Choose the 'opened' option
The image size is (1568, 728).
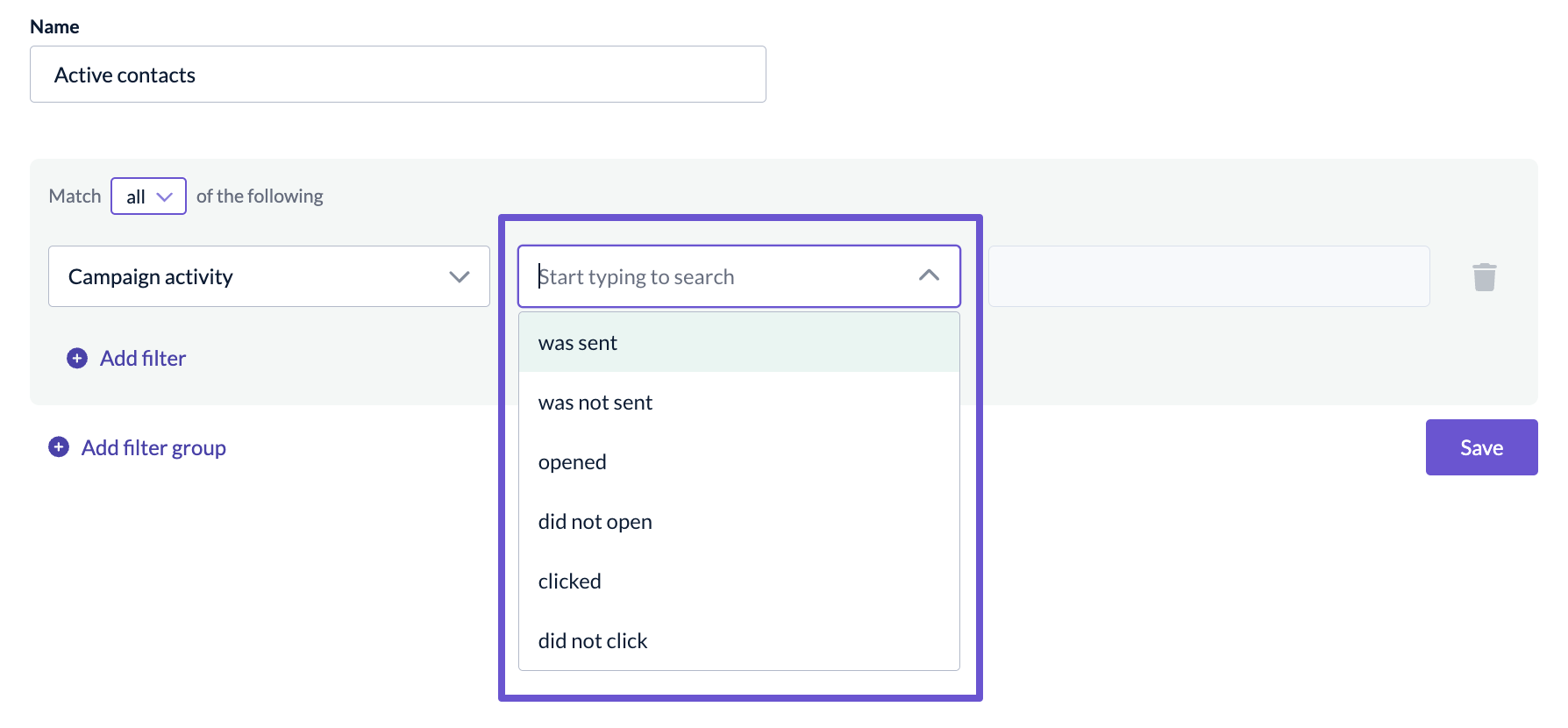point(739,462)
